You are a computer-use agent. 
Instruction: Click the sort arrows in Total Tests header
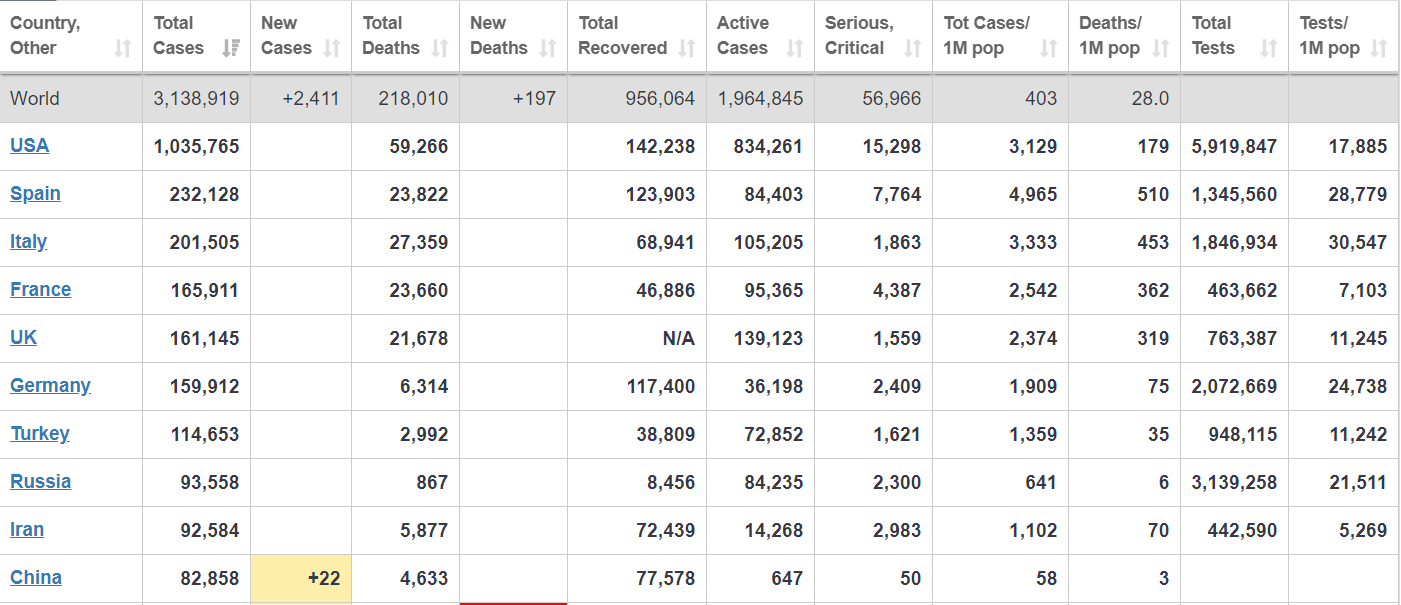pos(1269,48)
